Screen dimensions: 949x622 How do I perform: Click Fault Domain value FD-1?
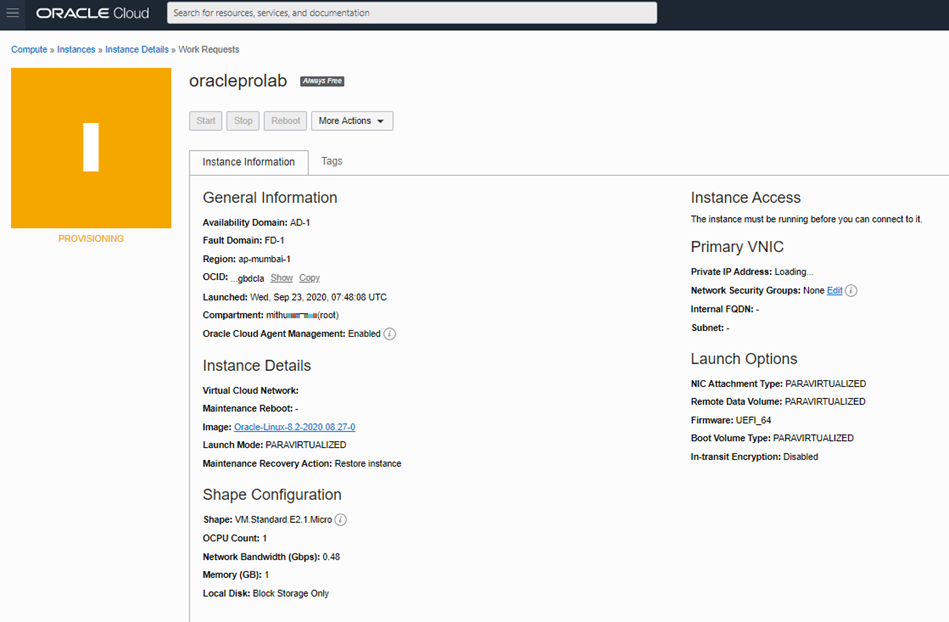click(274, 240)
